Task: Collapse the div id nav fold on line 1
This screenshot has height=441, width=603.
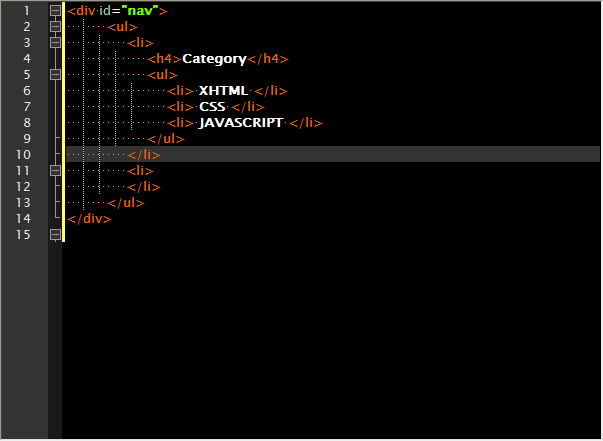Action: tap(55, 10)
